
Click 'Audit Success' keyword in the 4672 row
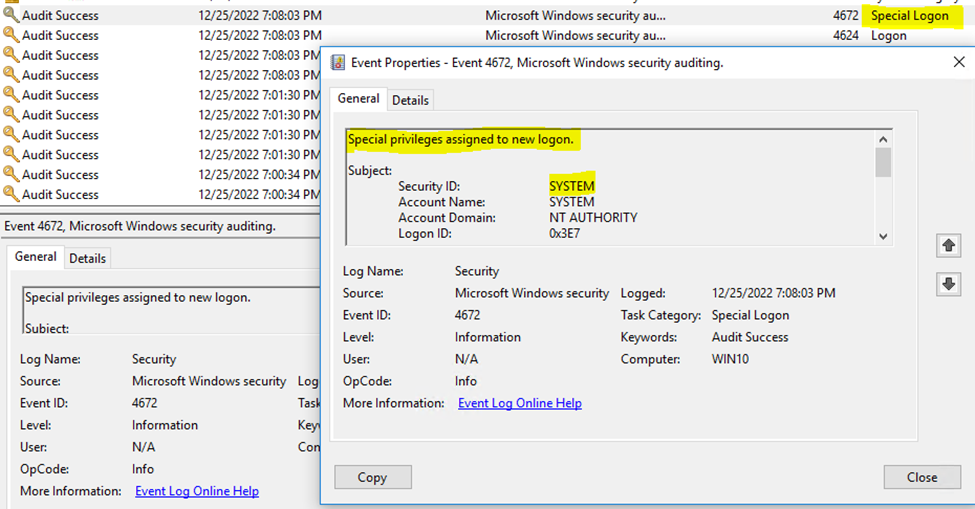click(x=60, y=16)
